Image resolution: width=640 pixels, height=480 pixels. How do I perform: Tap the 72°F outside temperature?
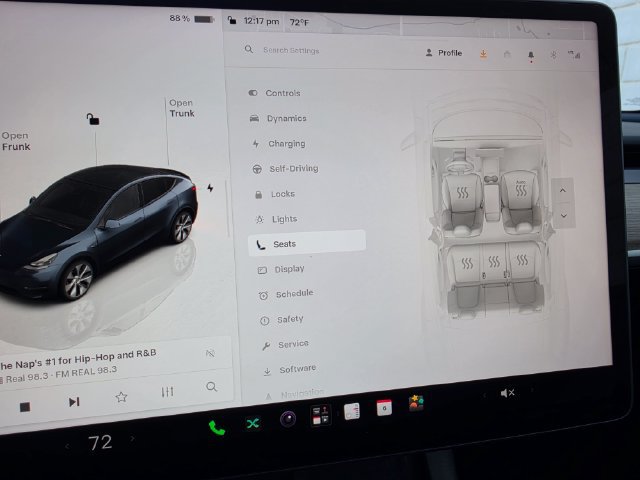click(299, 22)
